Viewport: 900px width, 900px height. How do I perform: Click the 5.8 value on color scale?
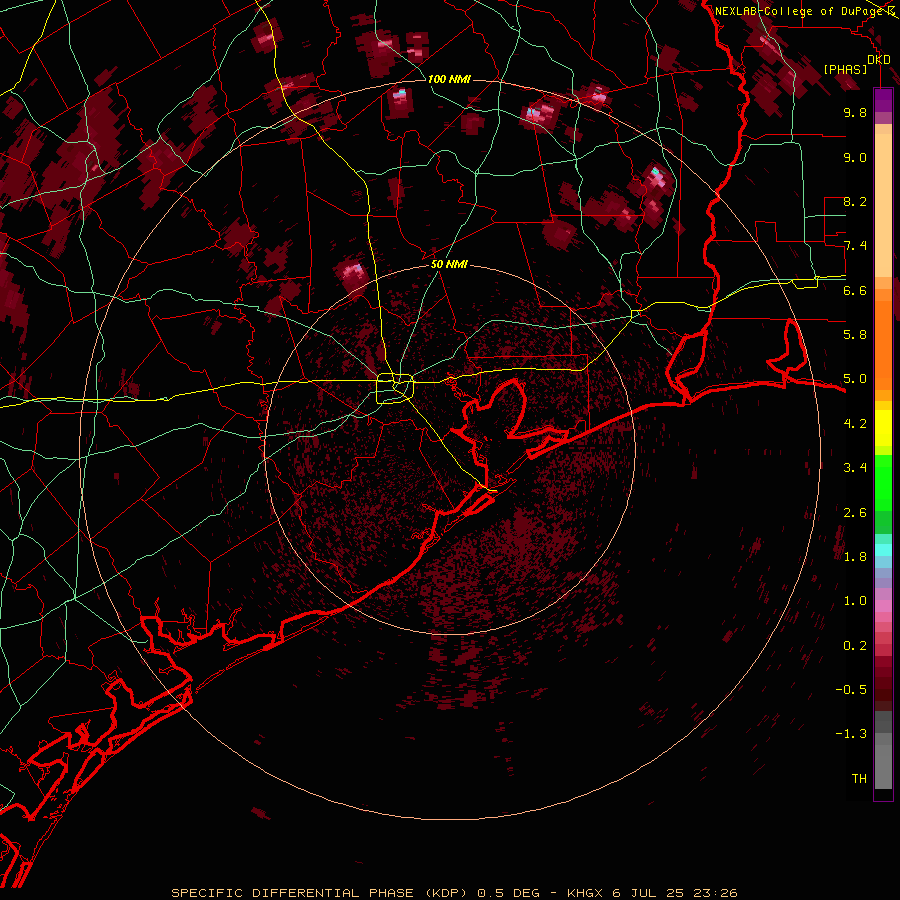855,335
